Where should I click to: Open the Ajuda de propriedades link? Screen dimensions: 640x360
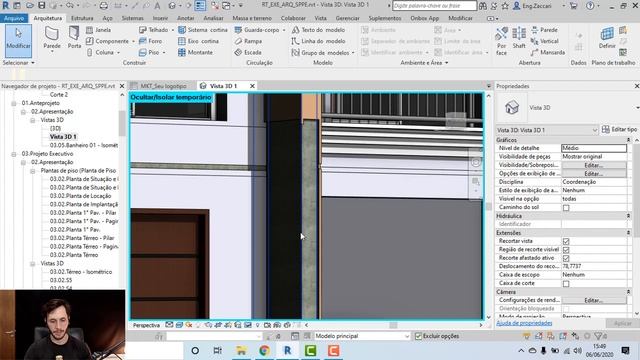[524, 323]
